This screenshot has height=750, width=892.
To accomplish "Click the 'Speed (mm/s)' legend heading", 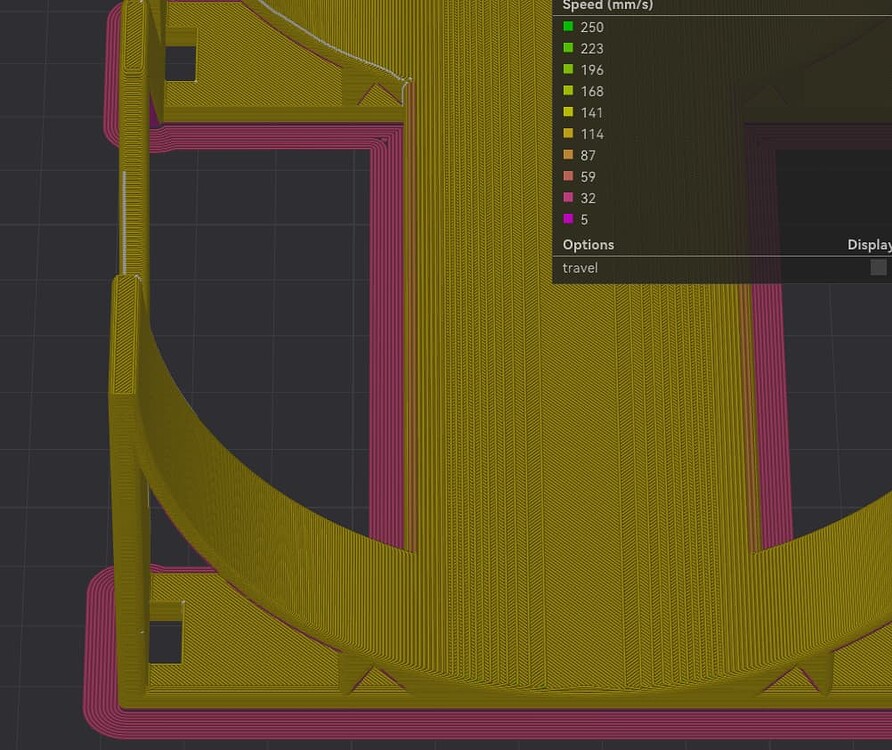I will 608,6.
